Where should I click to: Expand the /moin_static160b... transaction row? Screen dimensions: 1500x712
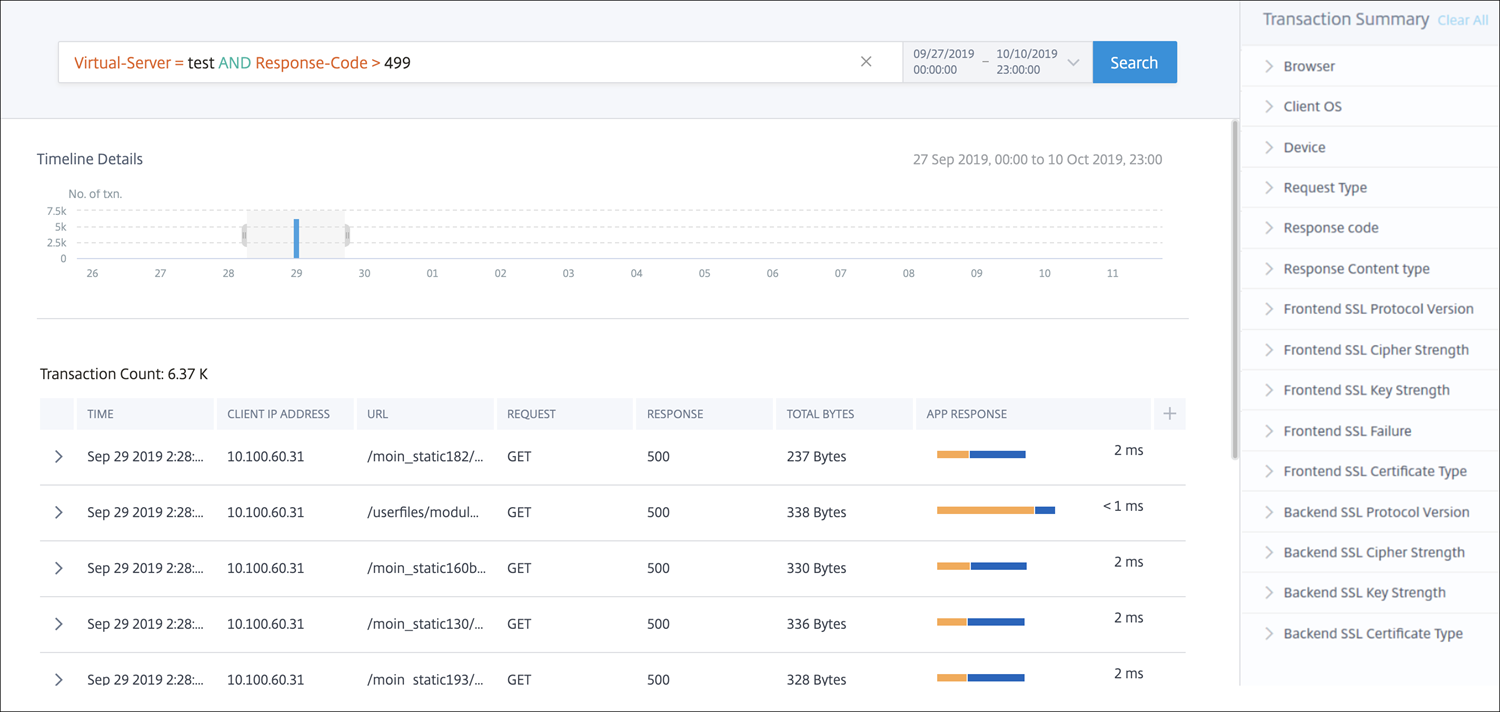coord(59,568)
